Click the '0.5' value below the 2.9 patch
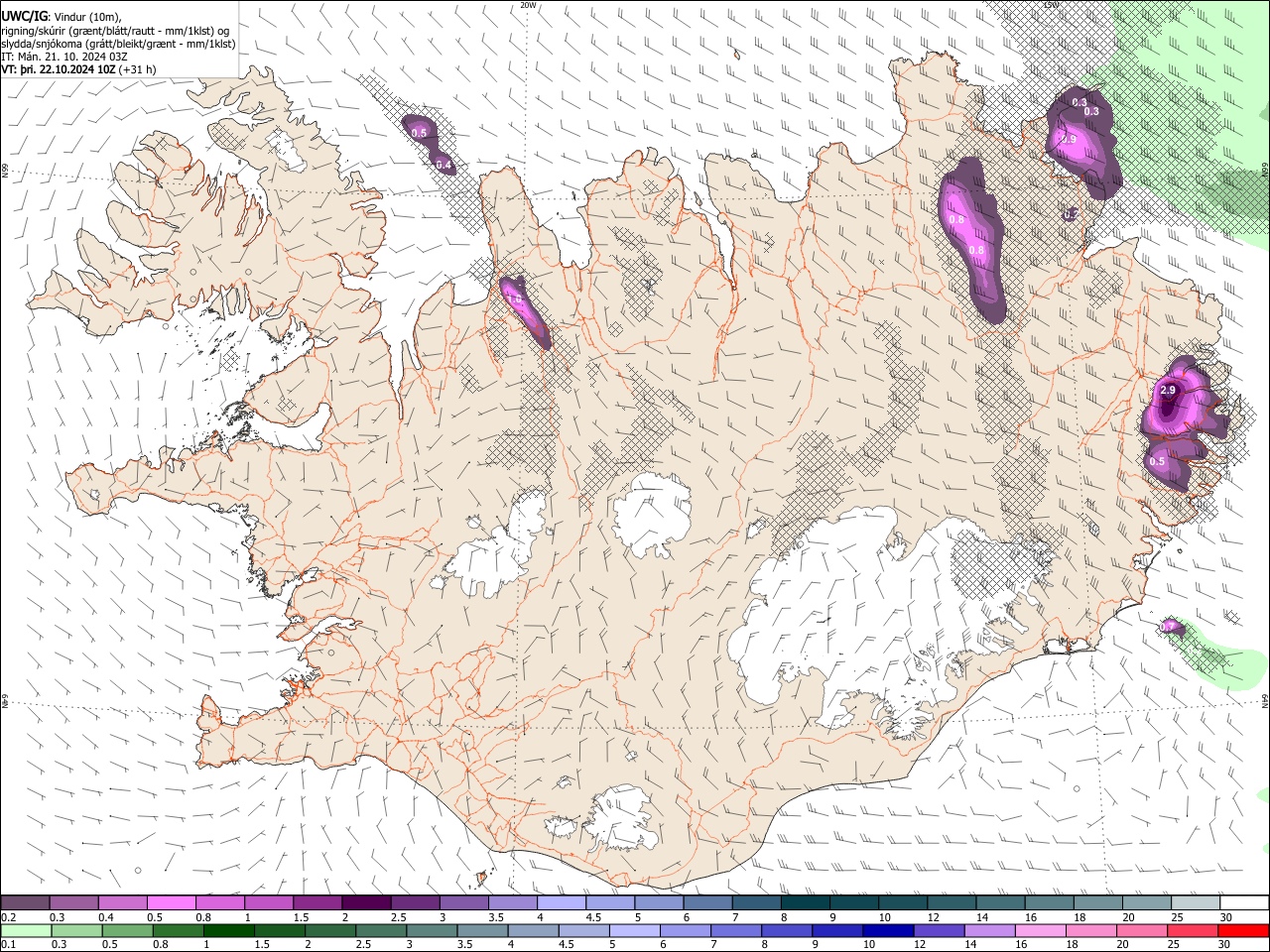 1157,461
